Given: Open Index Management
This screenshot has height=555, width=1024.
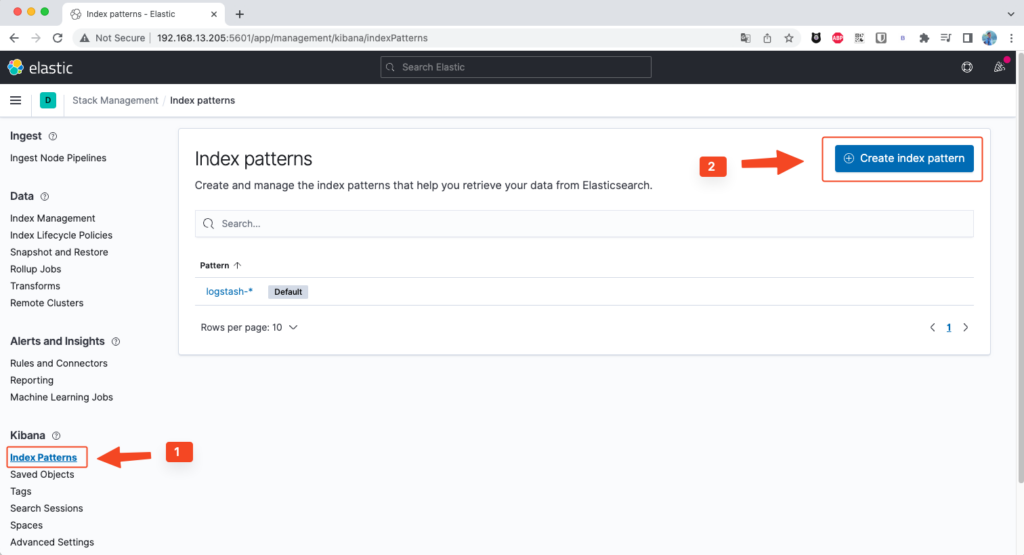Looking at the screenshot, I should click(x=52, y=218).
